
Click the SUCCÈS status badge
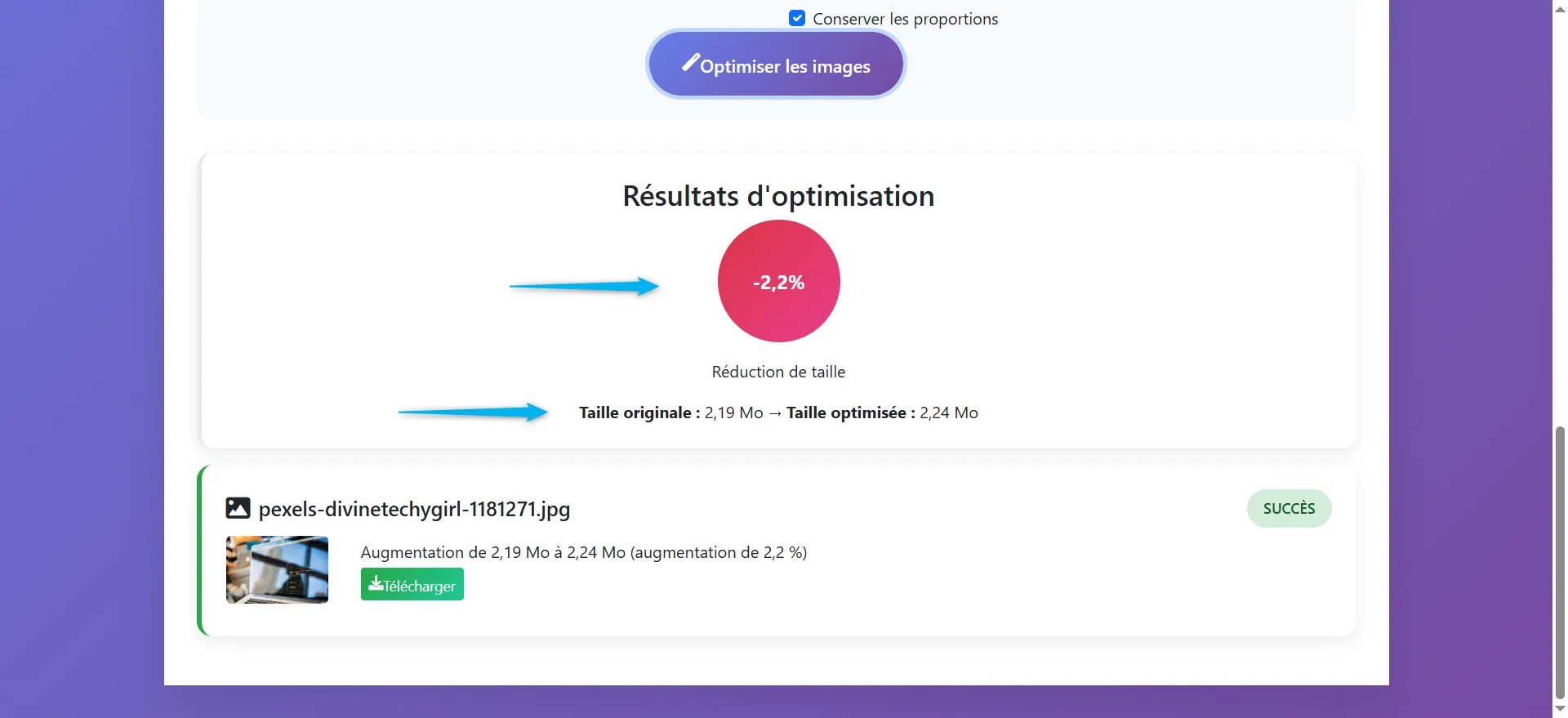[x=1289, y=508]
